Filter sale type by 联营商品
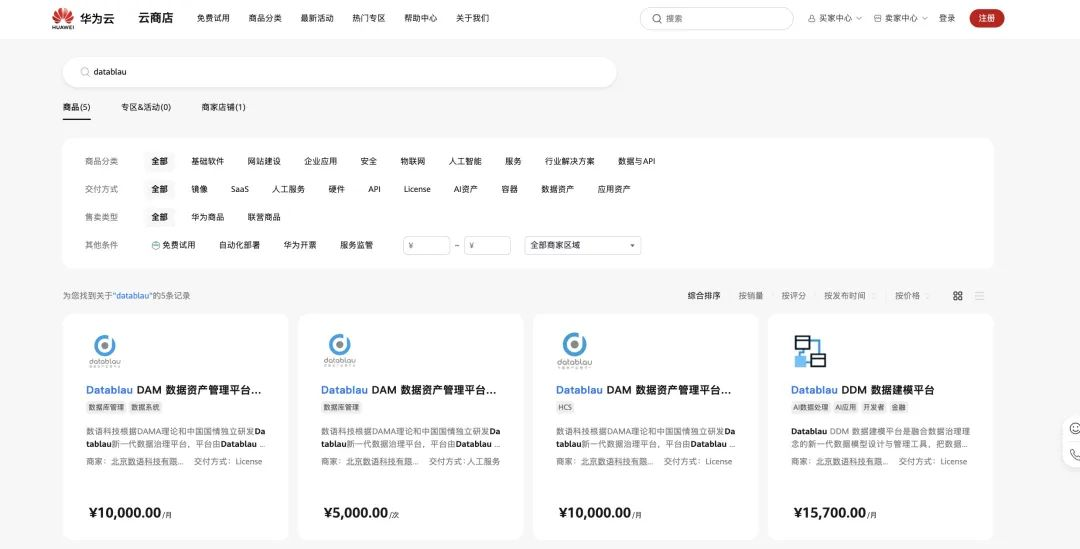Image resolution: width=1080 pixels, height=549 pixels. coord(264,217)
